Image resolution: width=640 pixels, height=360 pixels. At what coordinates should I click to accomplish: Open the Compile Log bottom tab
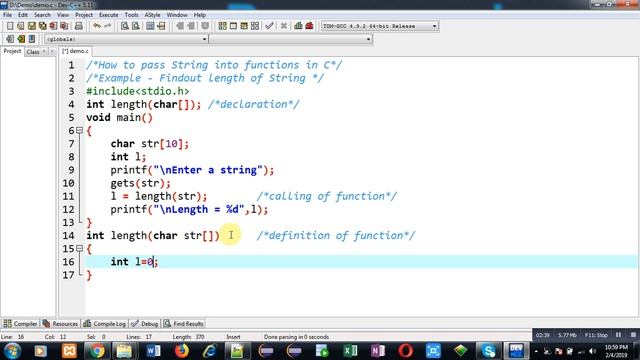pyautogui.click(x=104, y=324)
